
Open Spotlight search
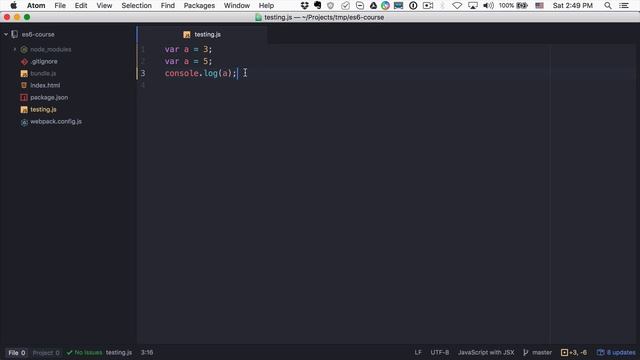pyautogui.click(x=608, y=6)
